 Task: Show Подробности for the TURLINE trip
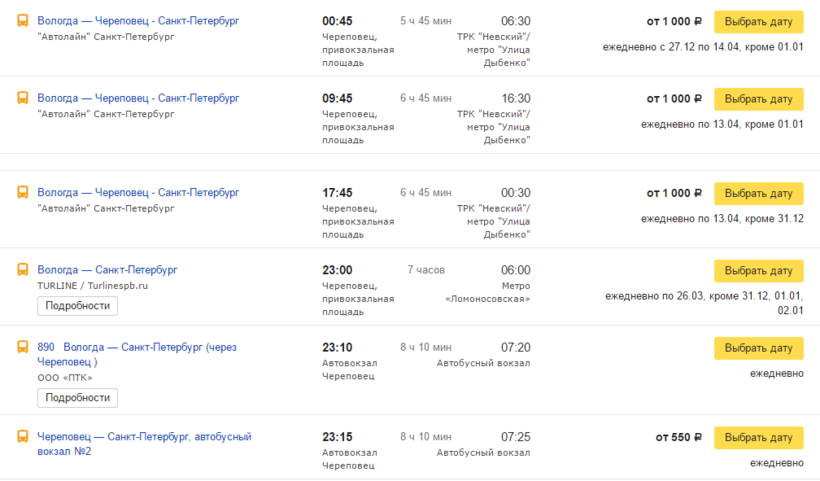click(x=77, y=306)
